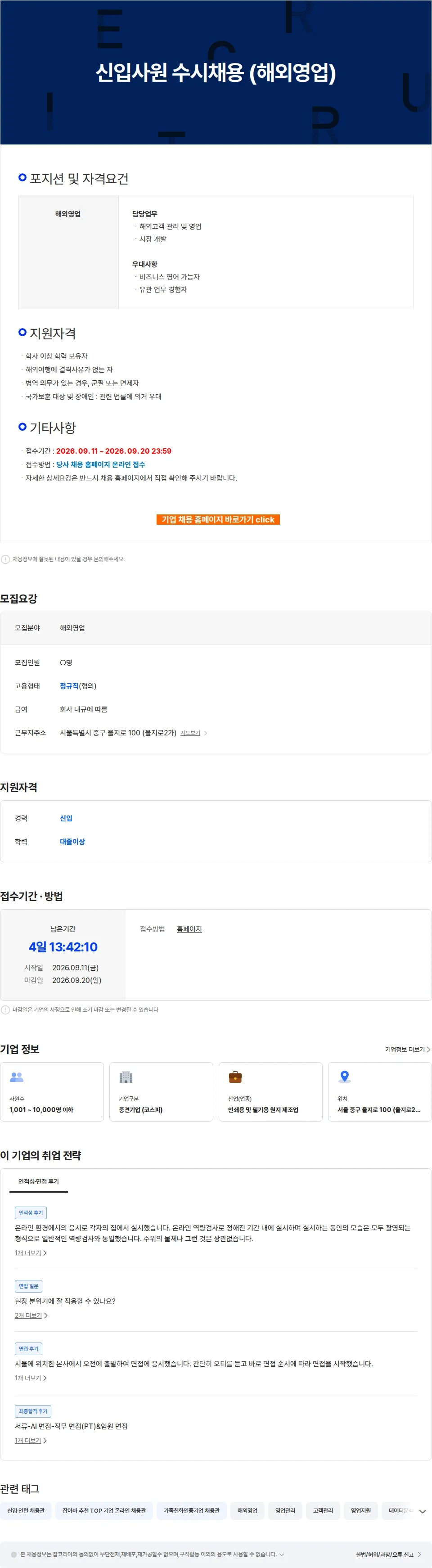Click the info icon beside 마감일은 기업의 사정으로
The width and height of the screenshot is (432, 1568).
(x=5, y=1009)
